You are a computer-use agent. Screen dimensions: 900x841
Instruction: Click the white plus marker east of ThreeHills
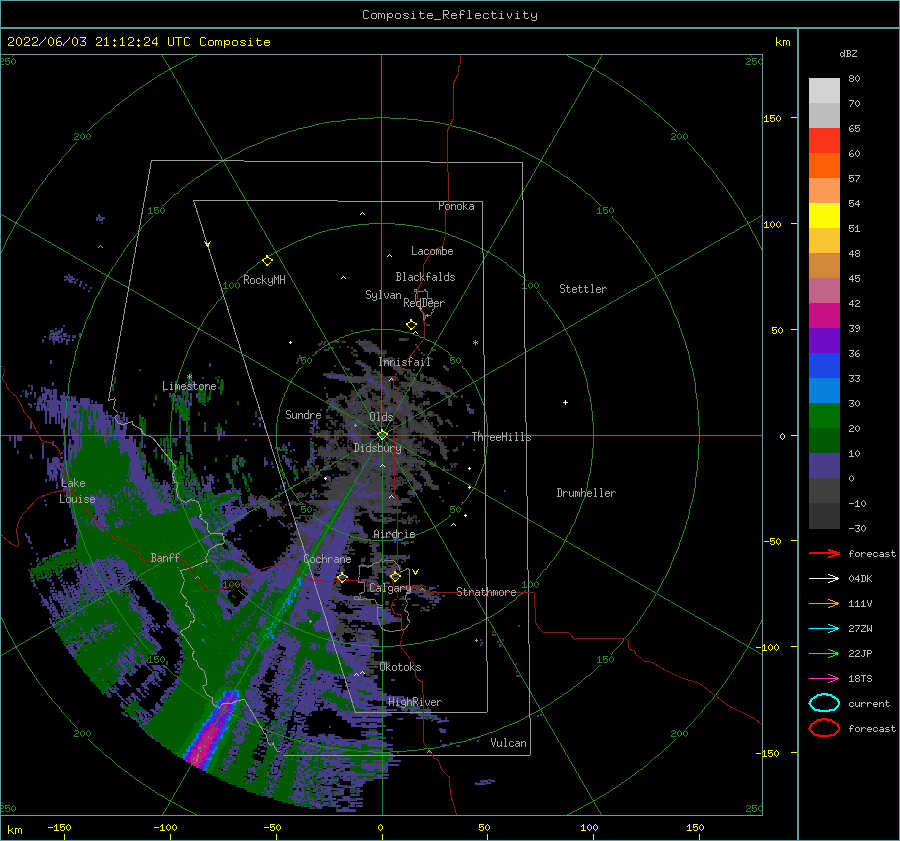coord(565,402)
